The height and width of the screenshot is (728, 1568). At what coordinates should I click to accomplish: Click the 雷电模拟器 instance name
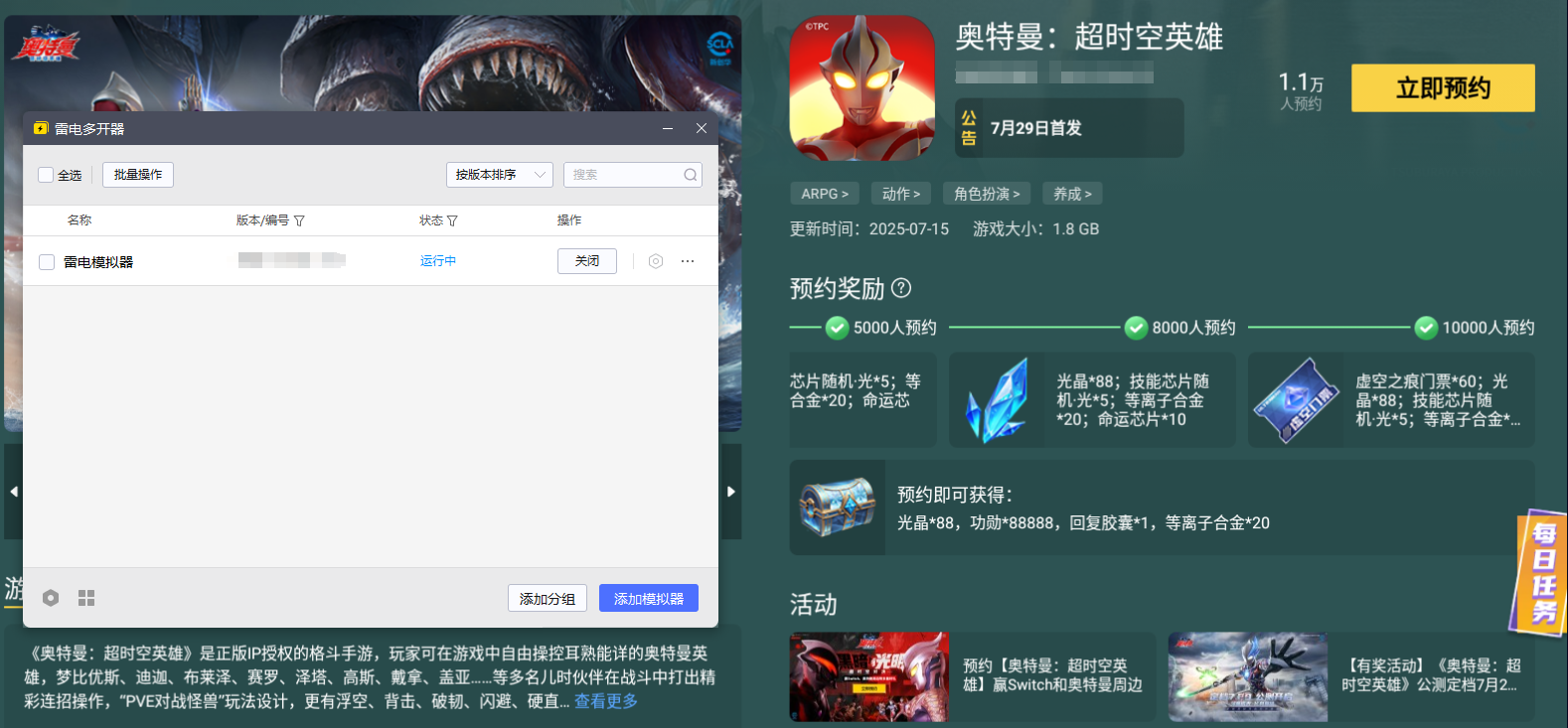click(x=98, y=262)
